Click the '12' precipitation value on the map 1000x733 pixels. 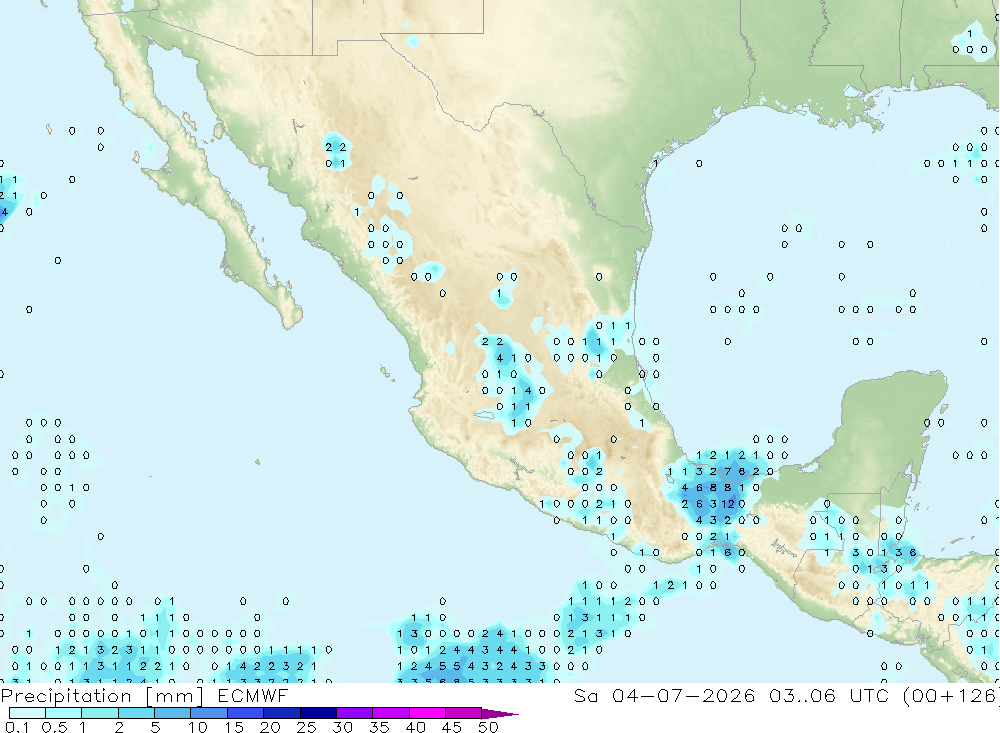(x=728, y=504)
